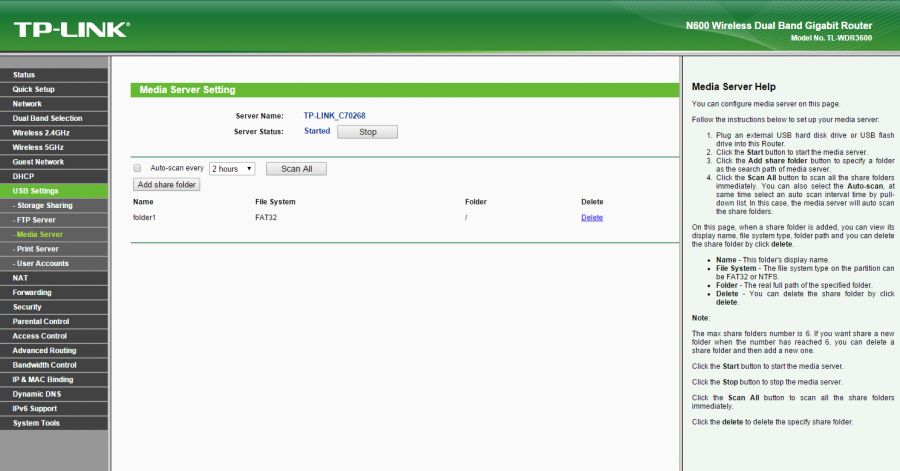The width and height of the screenshot is (900, 471).
Task: Open FTP Server settings
Action: point(37,220)
